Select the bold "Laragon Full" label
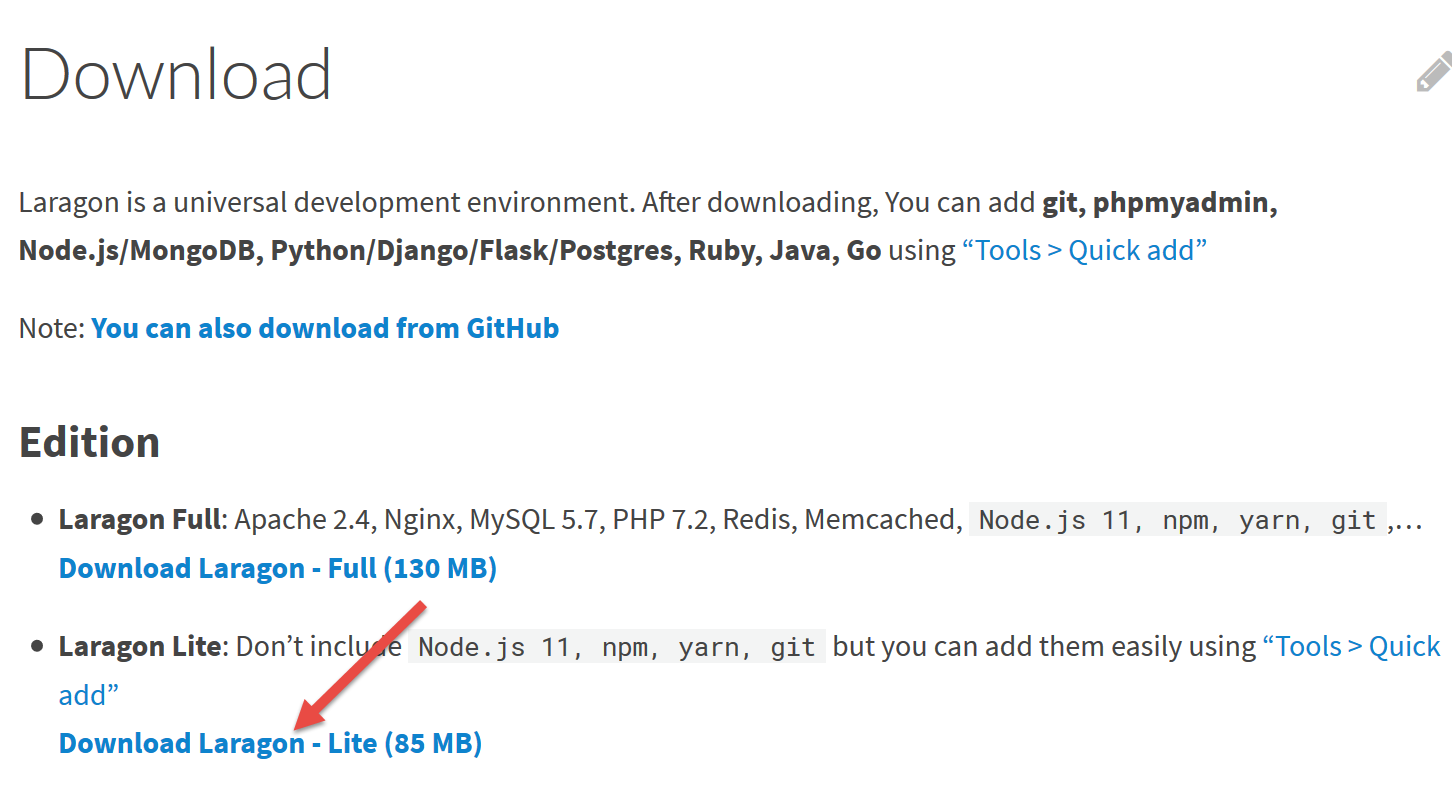 (139, 520)
